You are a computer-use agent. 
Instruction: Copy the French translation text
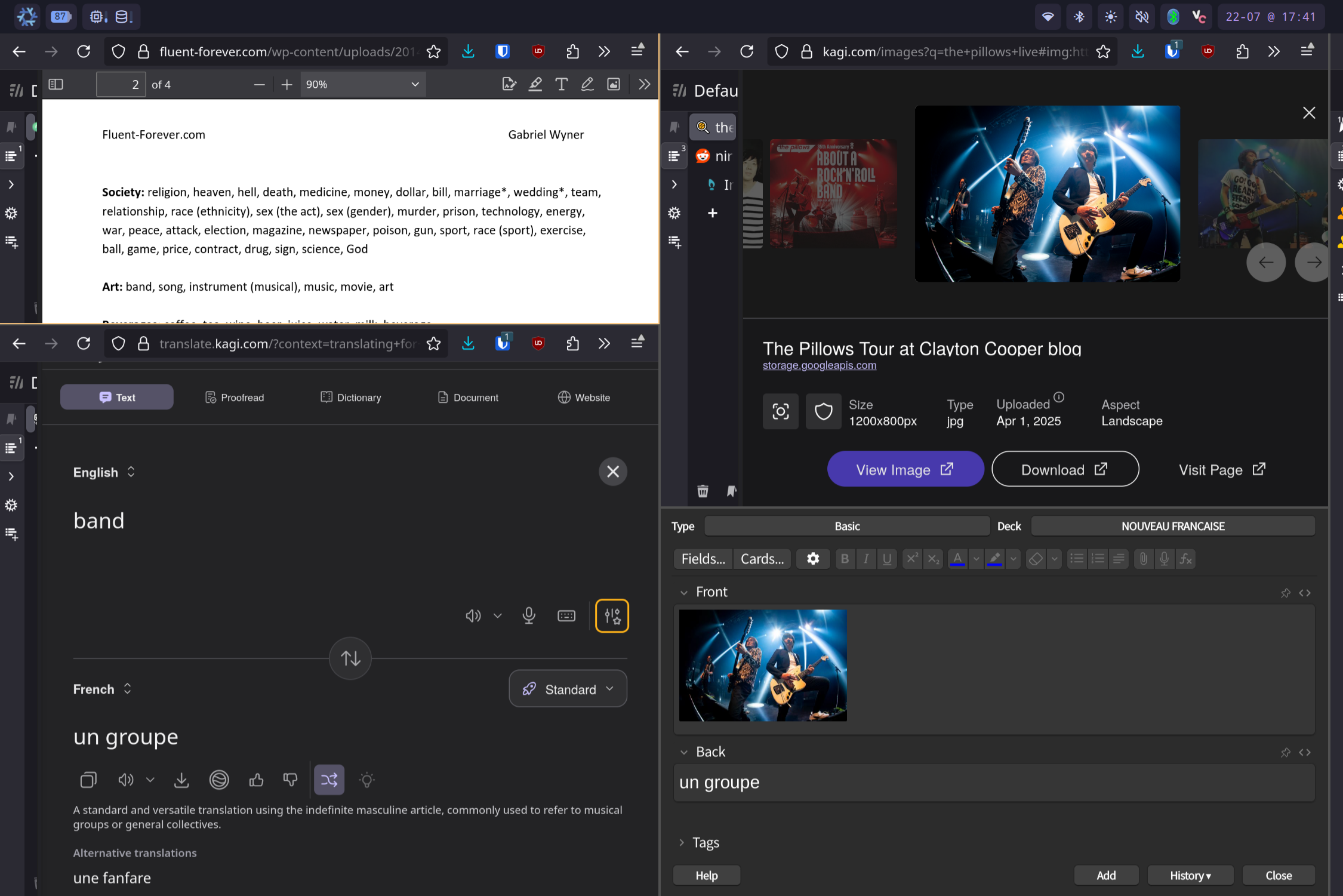(88, 780)
